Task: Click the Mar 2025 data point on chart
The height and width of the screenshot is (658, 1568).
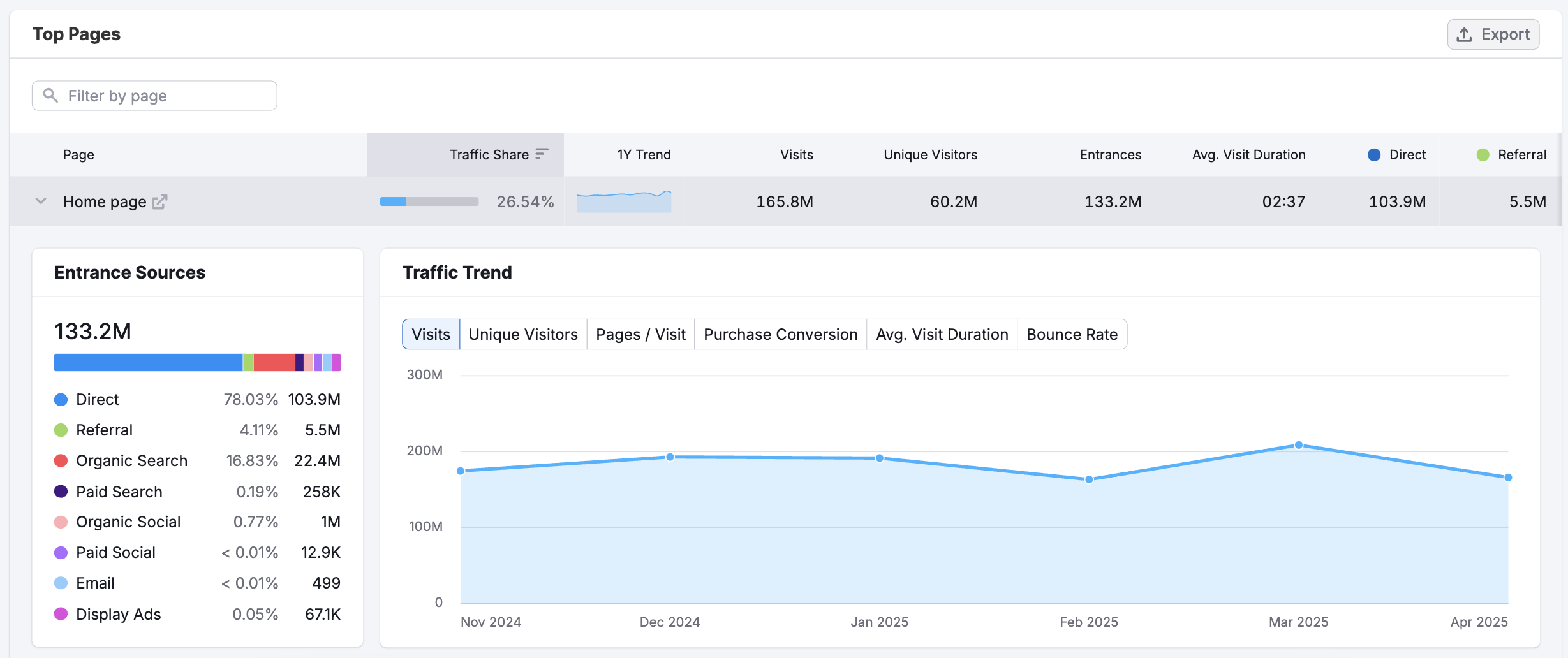Action: [1298, 445]
